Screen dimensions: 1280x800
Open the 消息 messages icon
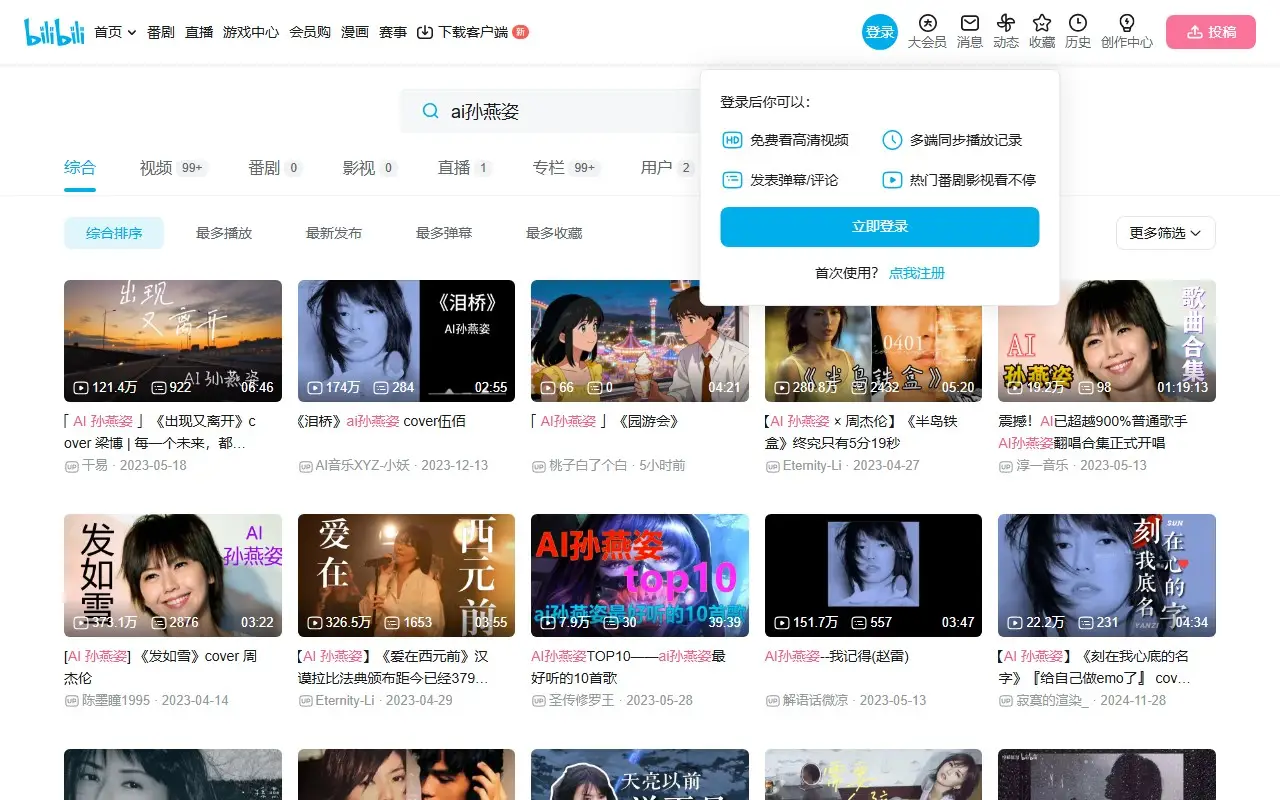[969, 23]
